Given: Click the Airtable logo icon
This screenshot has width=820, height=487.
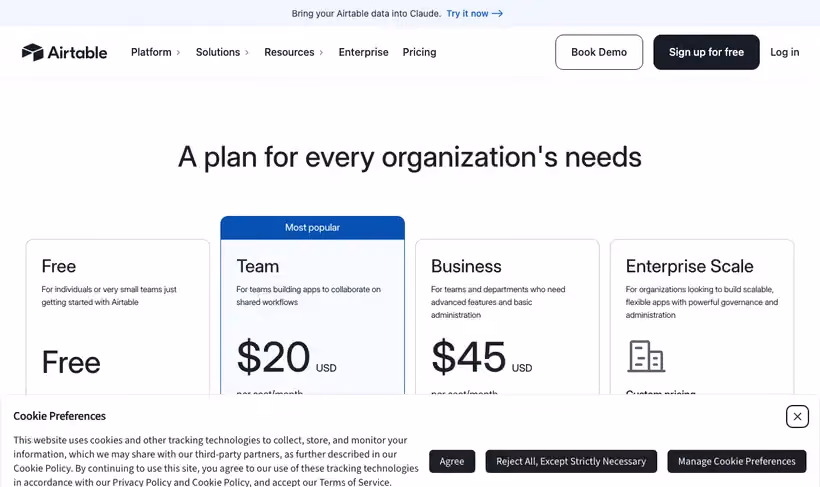Looking at the screenshot, I should point(32,52).
